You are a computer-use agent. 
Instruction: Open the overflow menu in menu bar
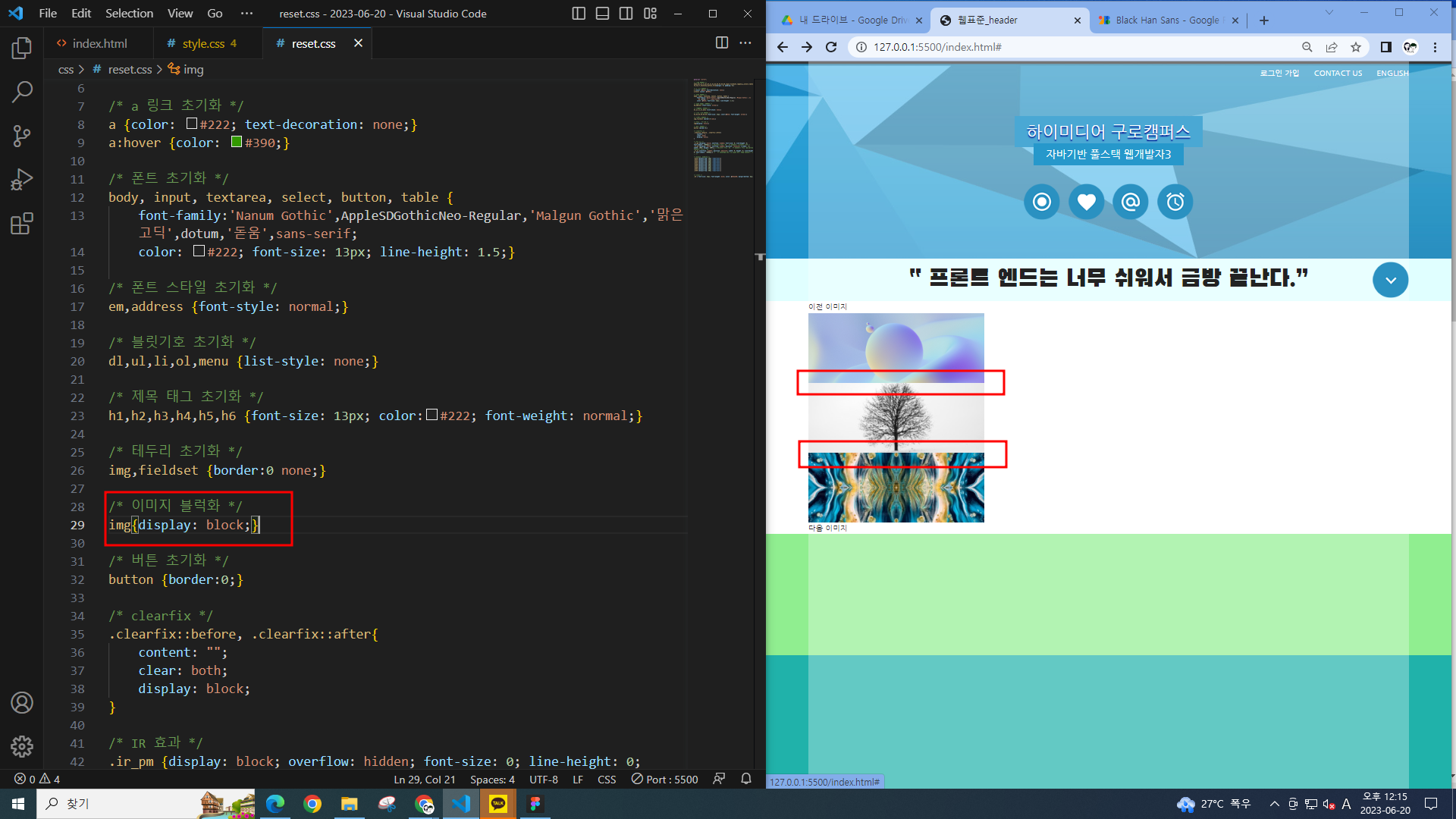[x=246, y=14]
